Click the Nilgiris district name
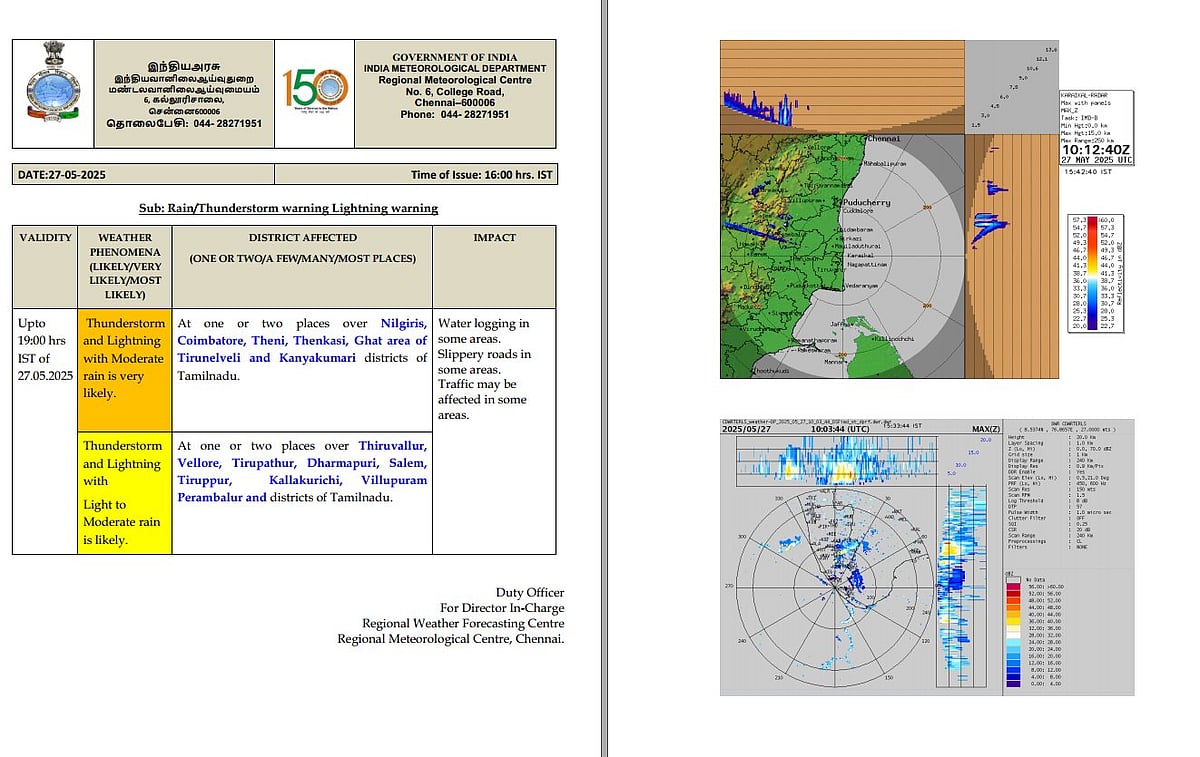Screen dimensions: 1200x757 403,323
